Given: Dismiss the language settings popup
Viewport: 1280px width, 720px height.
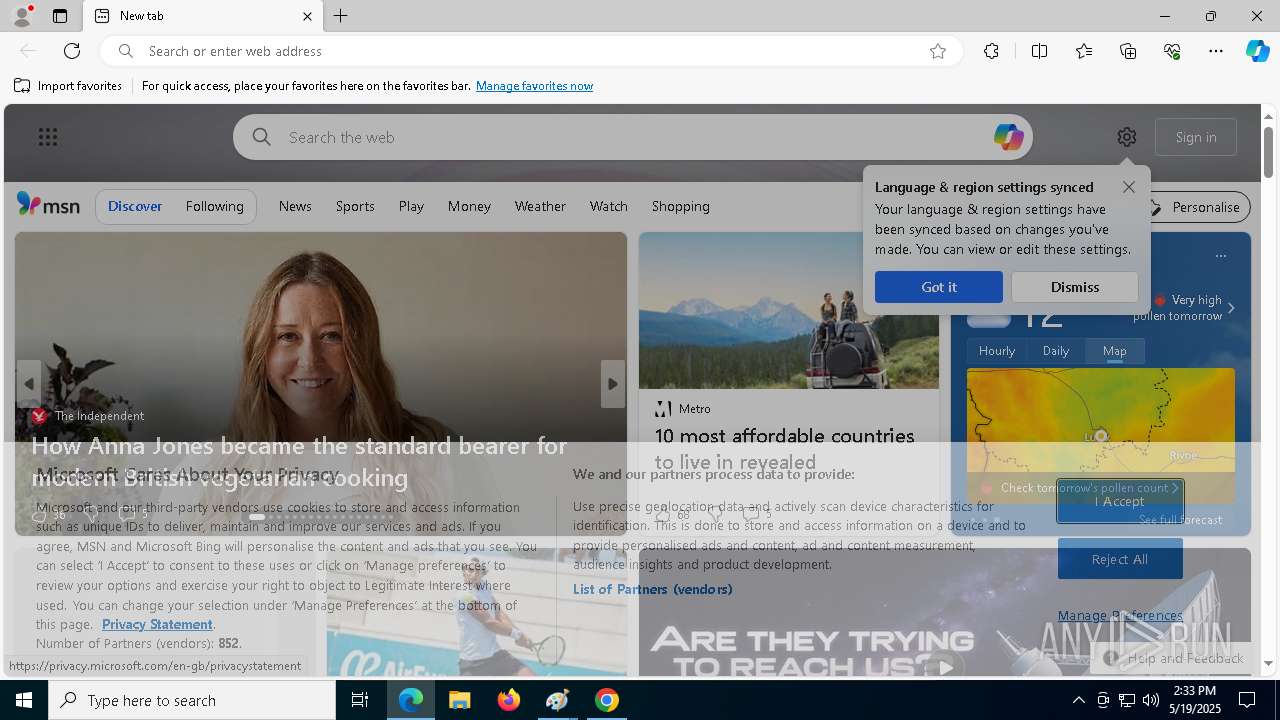Looking at the screenshot, I should [x=1075, y=287].
